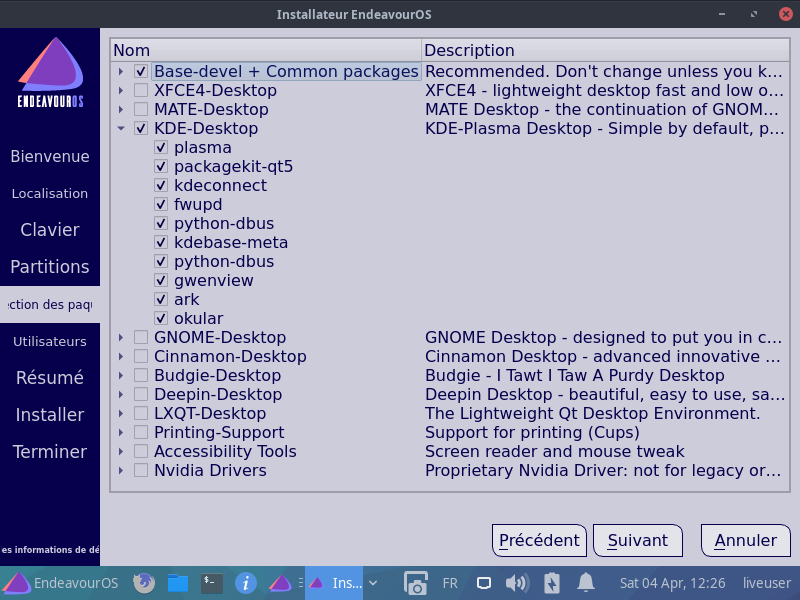Launch Firefox from the taskbar
This screenshot has width=800, height=600.
tap(144, 583)
